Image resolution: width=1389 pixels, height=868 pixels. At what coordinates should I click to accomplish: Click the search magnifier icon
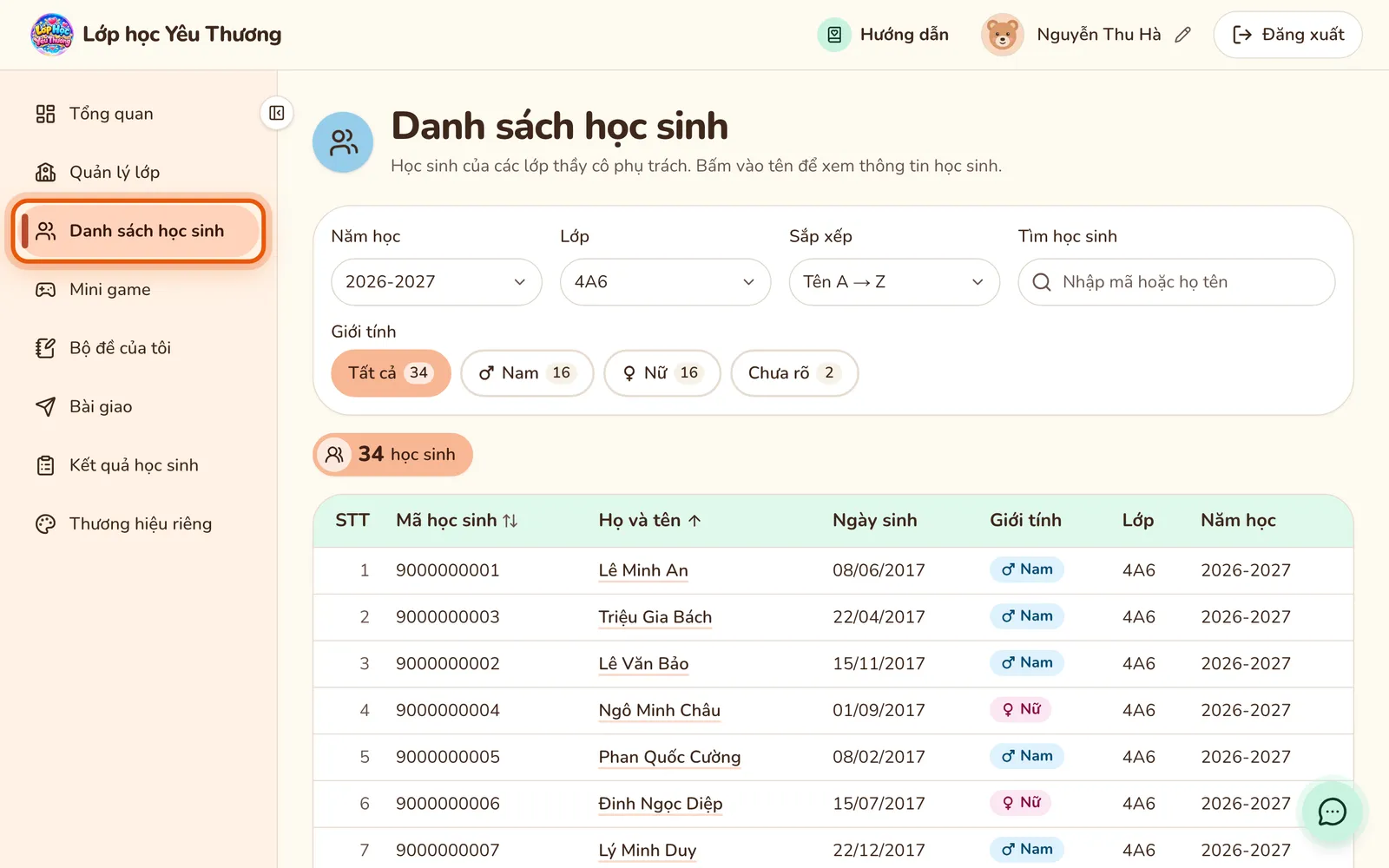1042,282
